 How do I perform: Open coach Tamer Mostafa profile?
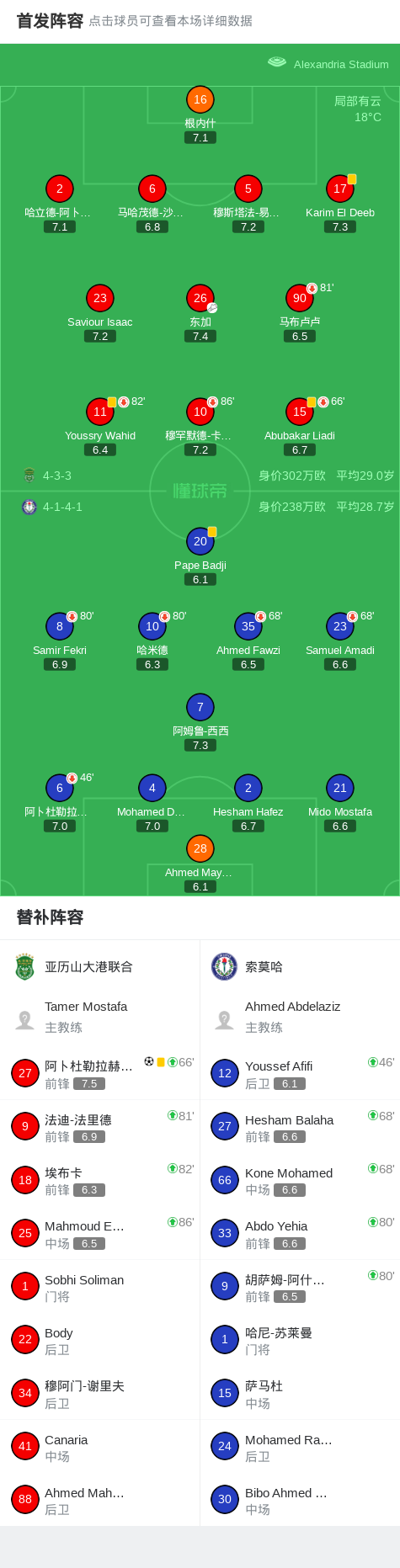(100, 1017)
